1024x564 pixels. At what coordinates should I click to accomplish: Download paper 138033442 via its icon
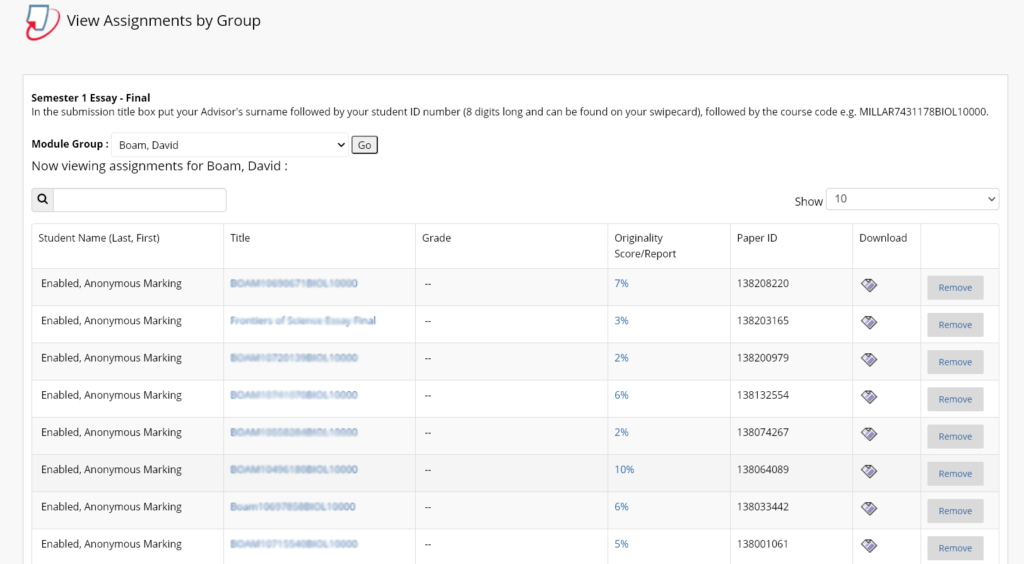[869, 508]
